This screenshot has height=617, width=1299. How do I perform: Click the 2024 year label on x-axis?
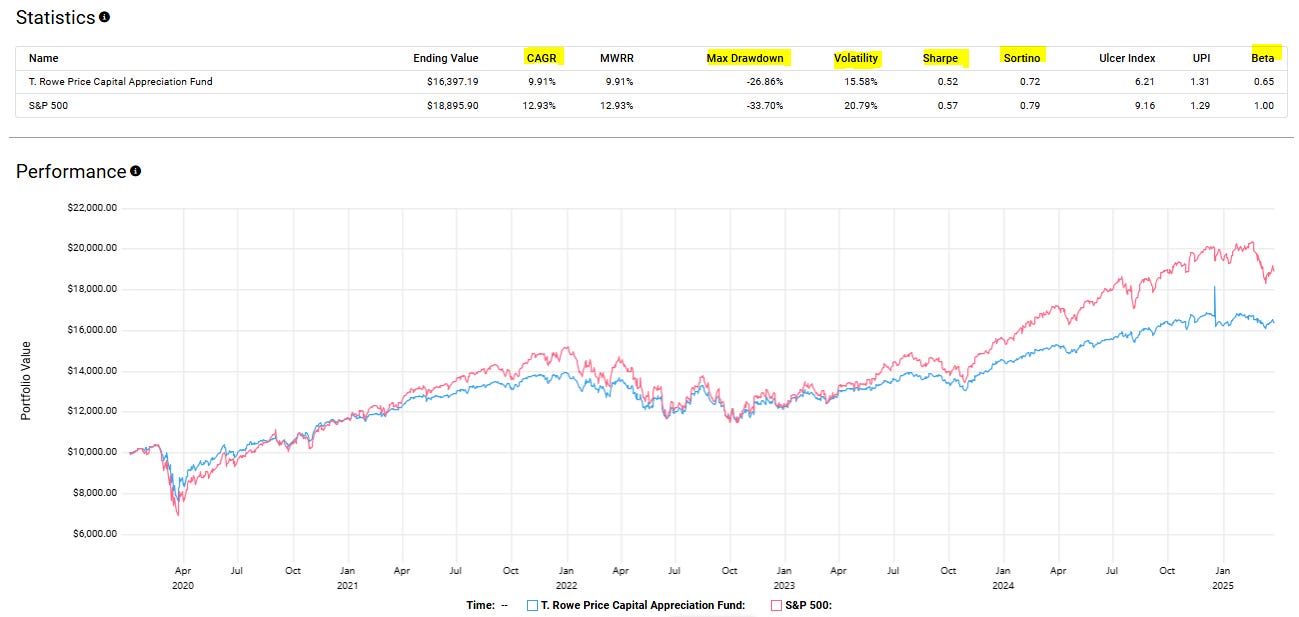(1003, 586)
